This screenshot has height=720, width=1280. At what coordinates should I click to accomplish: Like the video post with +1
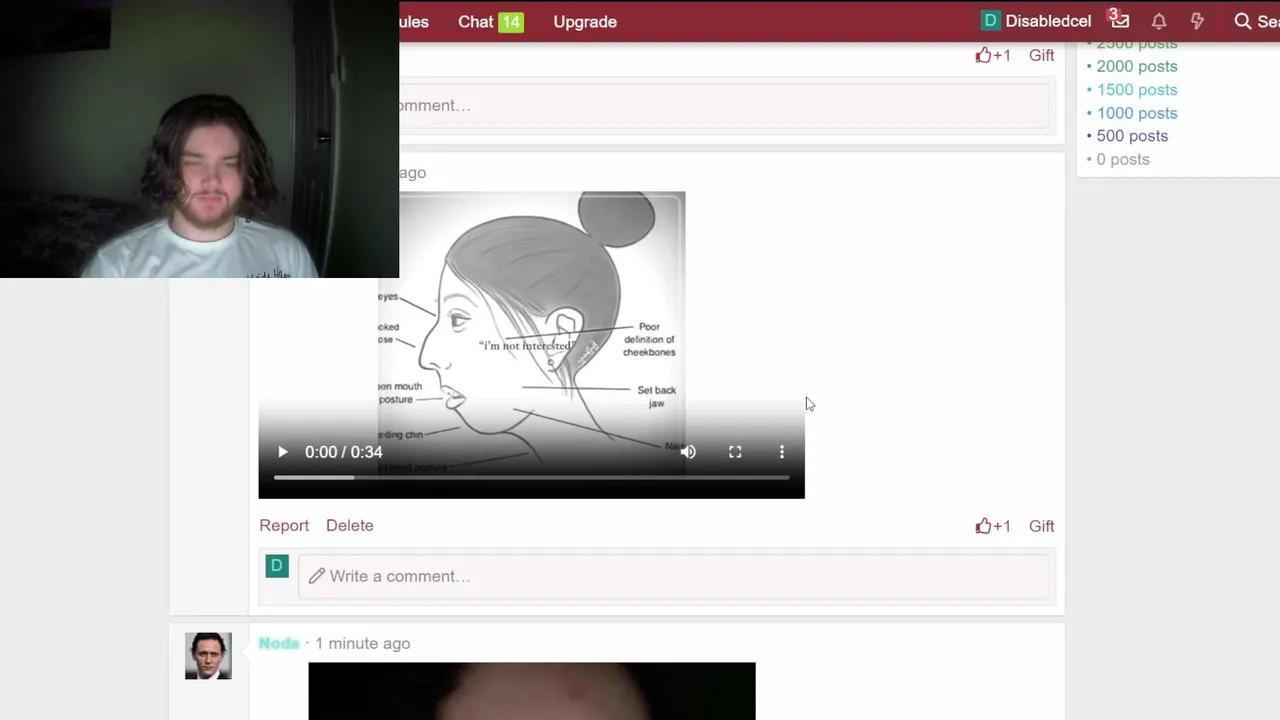993,526
